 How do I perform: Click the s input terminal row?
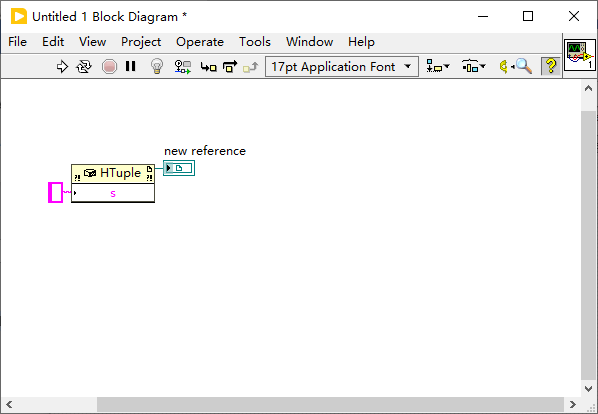tap(113, 193)
